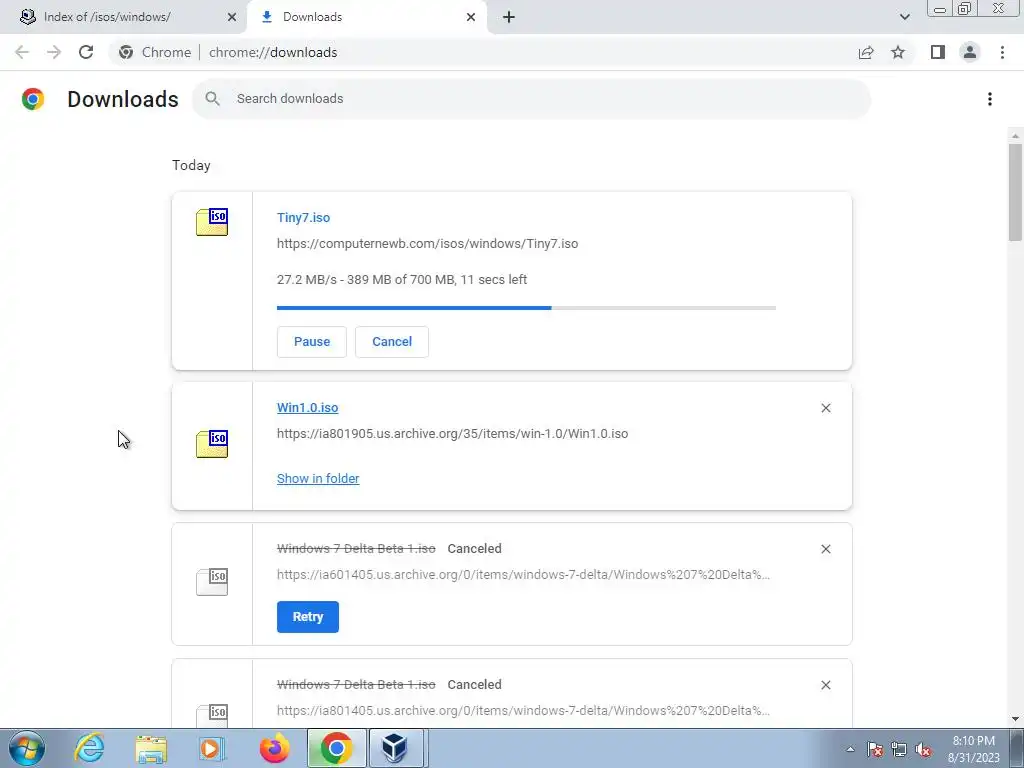This screenshot has height=768, width=1024.
Task: Launch Firefox from the taskbar
Action: click(x=274, y=748)
